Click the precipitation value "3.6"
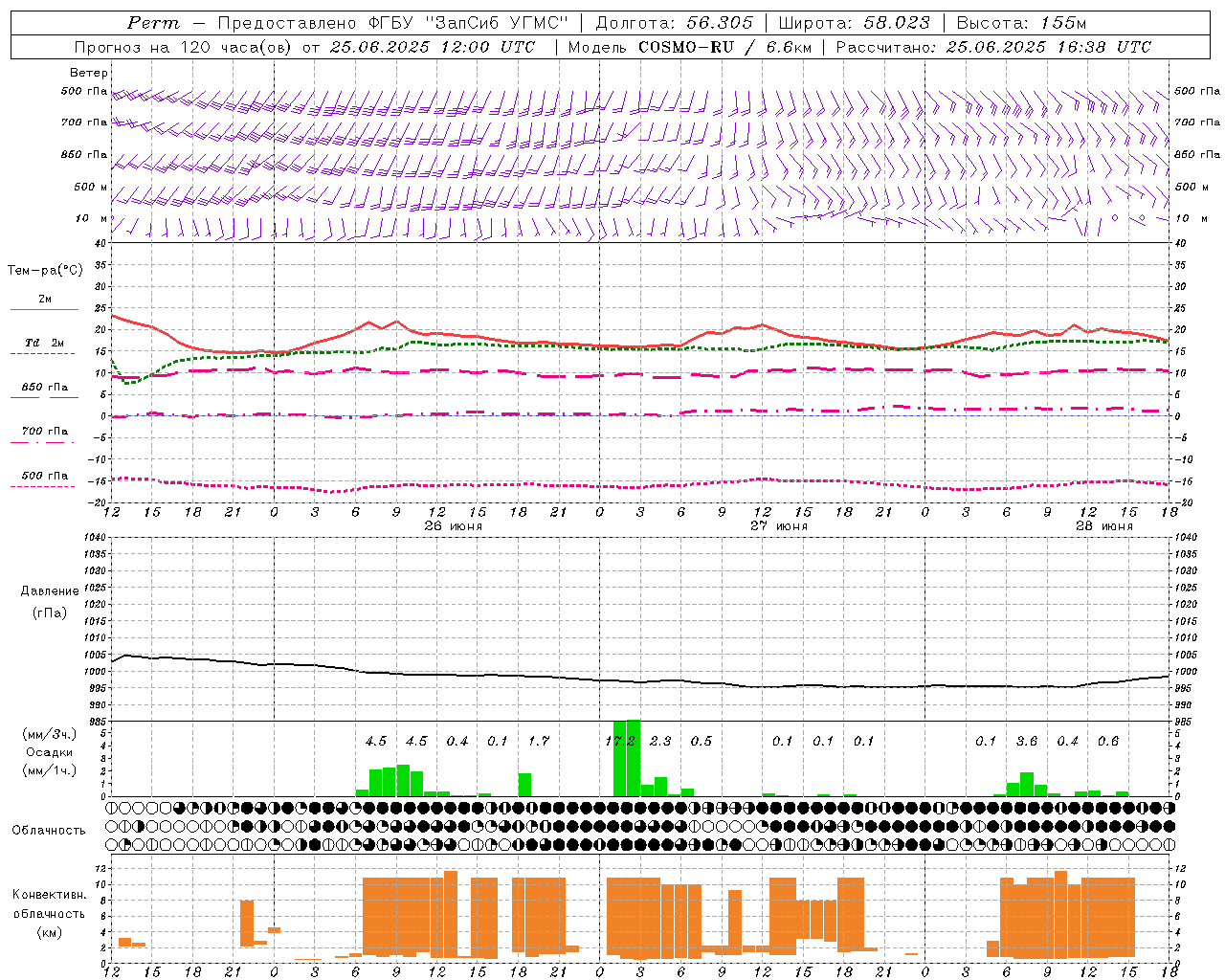This screenshot has height=980, width=1225. click(1027, 742)
